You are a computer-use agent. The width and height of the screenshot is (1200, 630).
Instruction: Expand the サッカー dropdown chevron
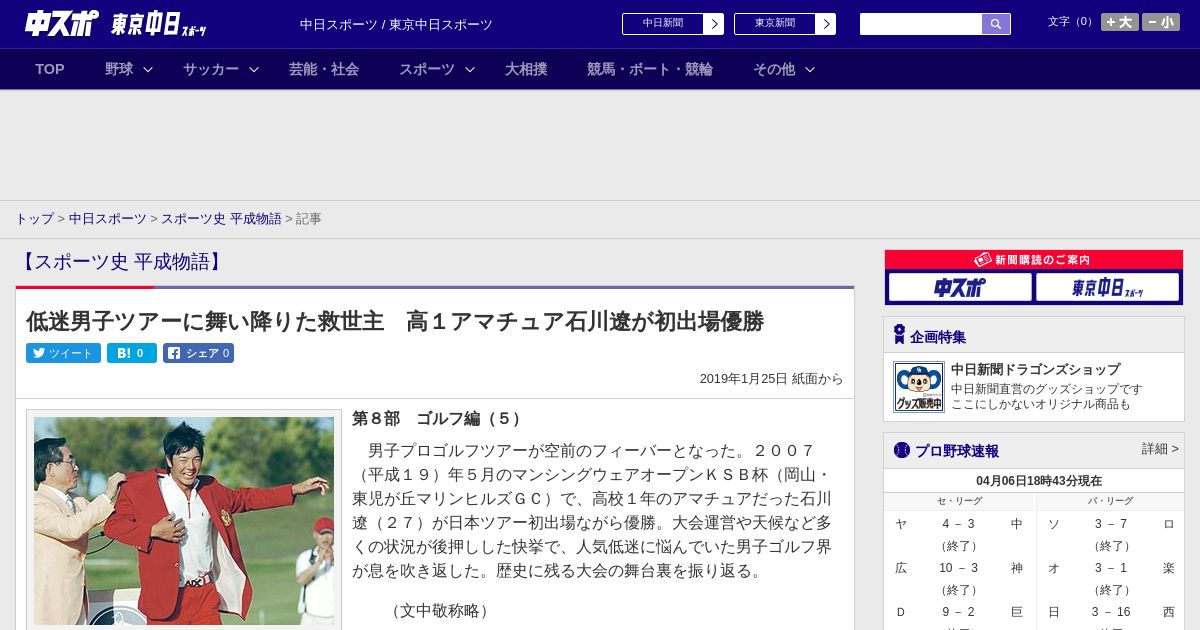(x=254, y=69)
